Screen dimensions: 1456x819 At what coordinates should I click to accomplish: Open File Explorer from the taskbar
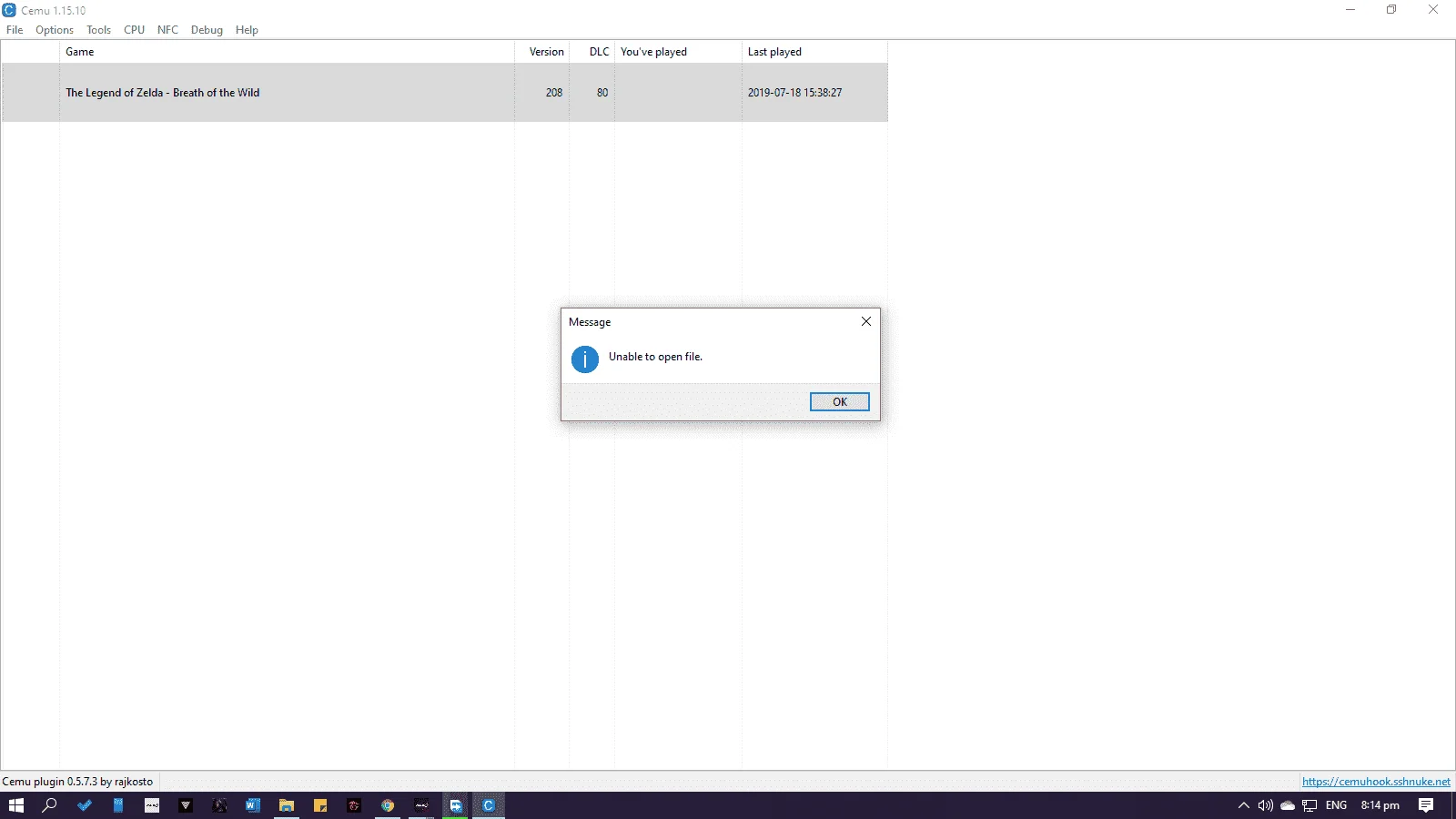click(287, 805)
